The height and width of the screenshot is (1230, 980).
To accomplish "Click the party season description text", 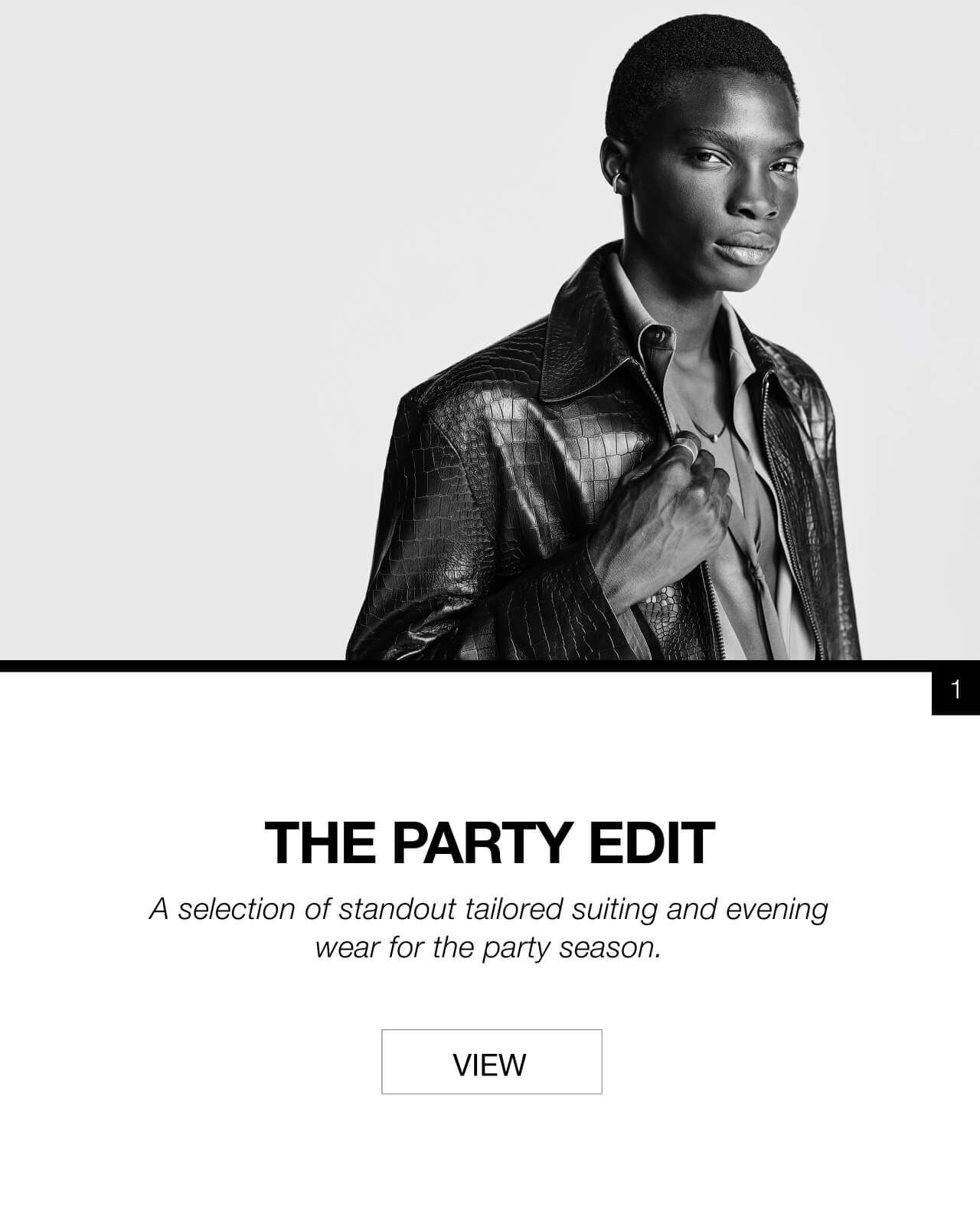I will tap(489, 927).
